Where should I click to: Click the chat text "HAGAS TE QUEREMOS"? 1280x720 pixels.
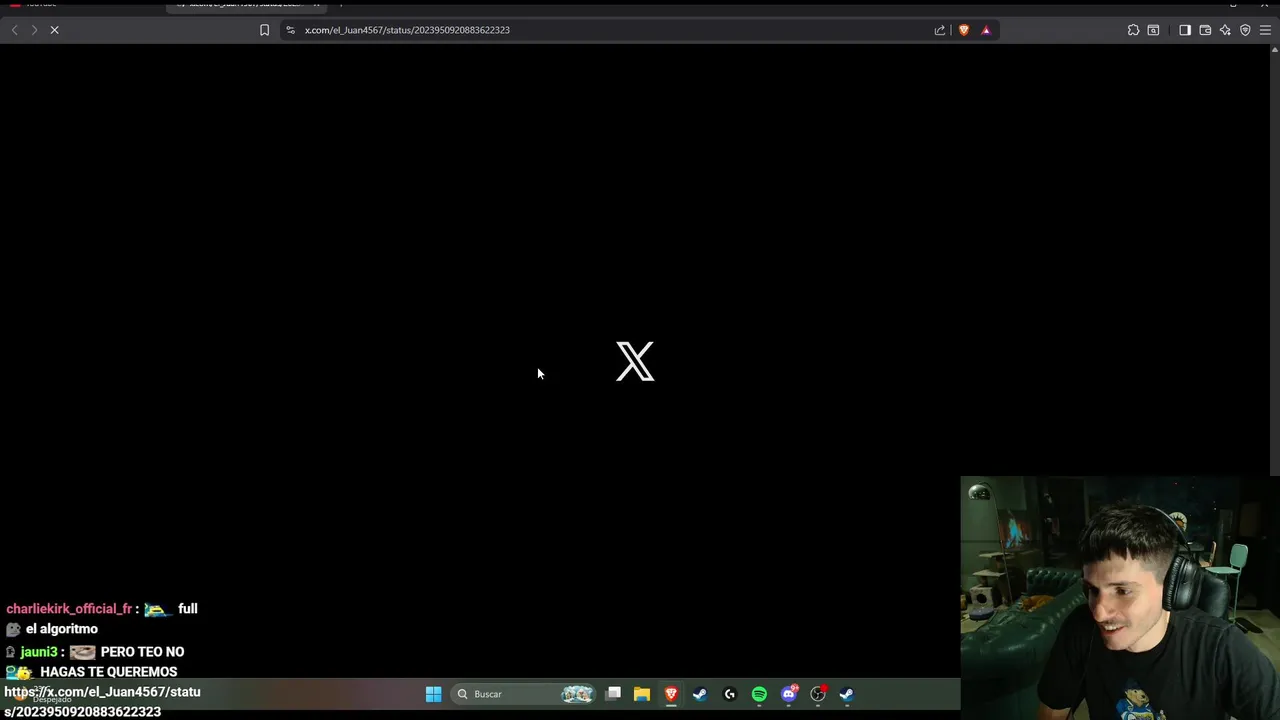point(109,672)
